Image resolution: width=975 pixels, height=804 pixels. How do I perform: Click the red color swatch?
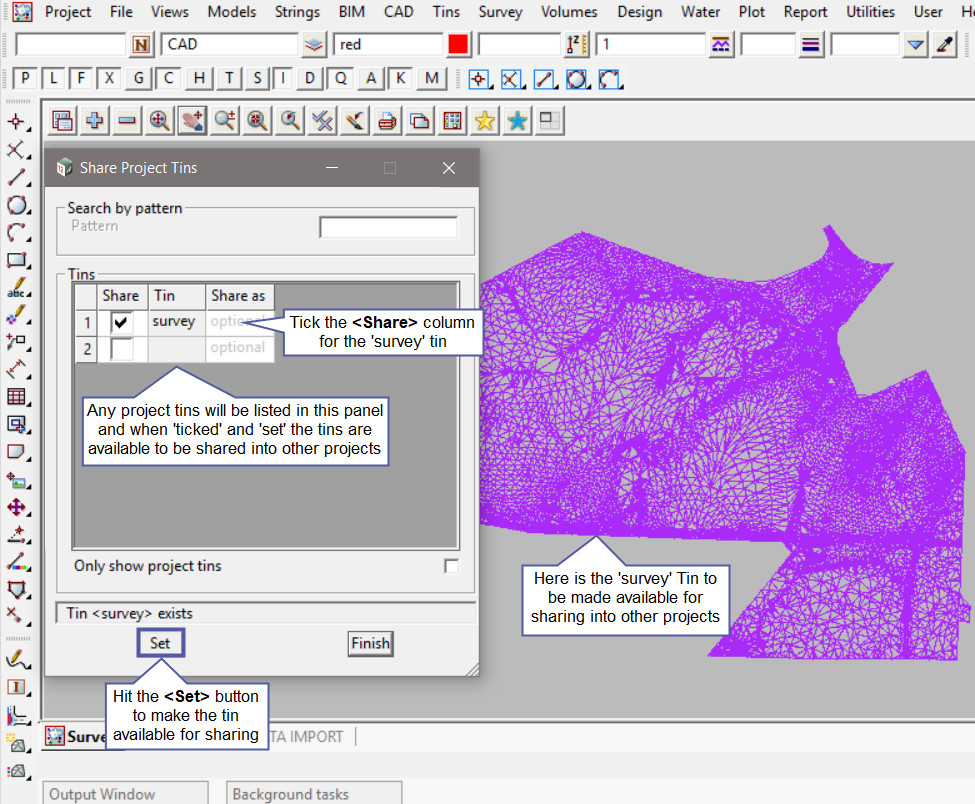pos(458,45)
